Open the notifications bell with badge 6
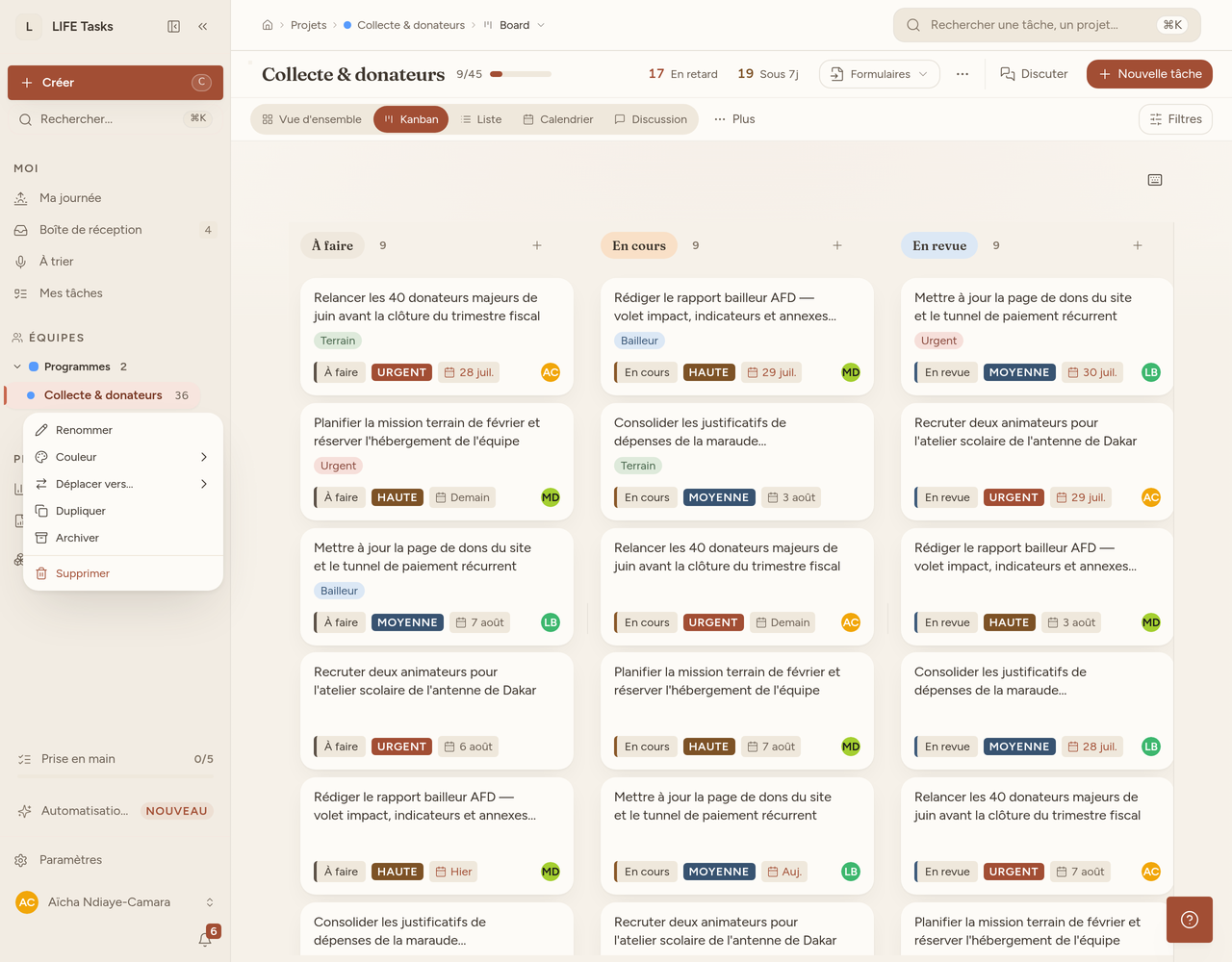 coord(206,938)
